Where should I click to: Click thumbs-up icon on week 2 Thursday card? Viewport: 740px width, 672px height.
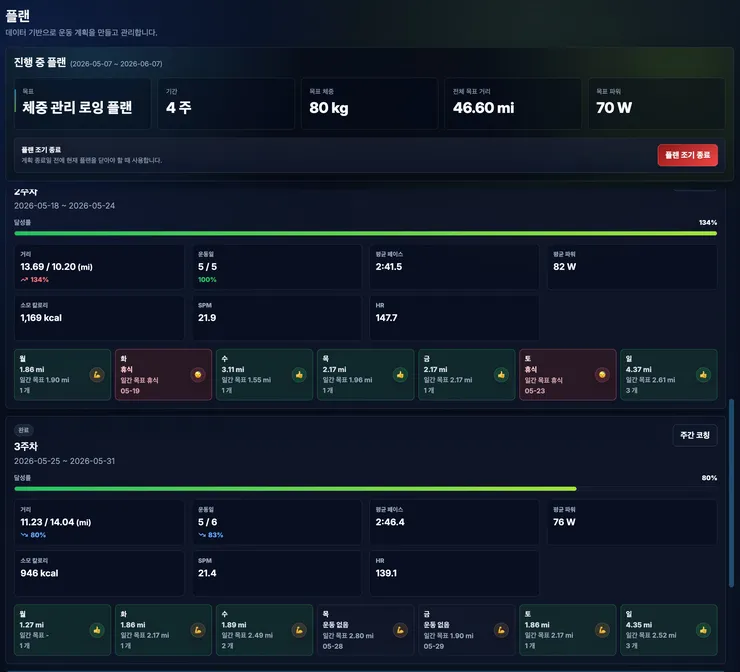coord(400,375)
